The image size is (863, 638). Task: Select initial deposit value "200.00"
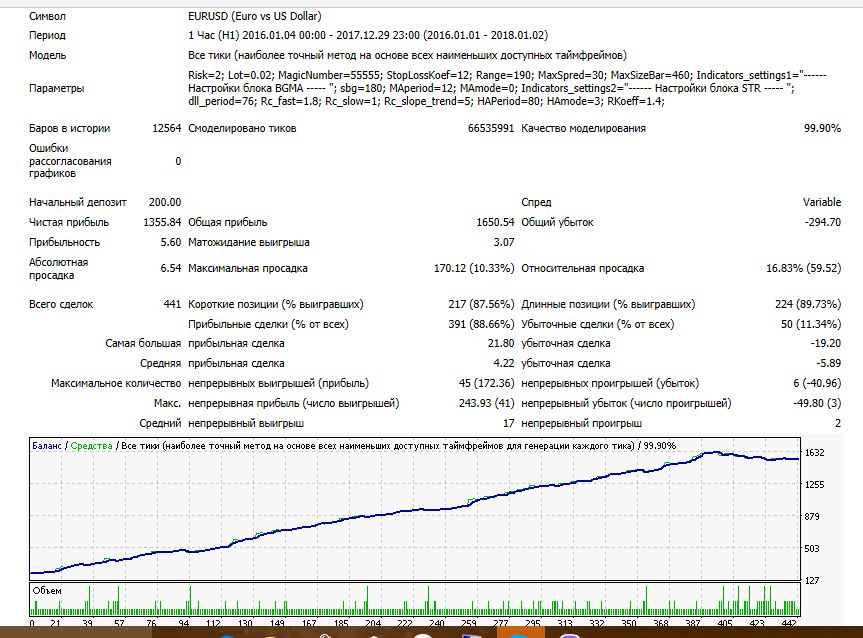(x=165, y=202)
